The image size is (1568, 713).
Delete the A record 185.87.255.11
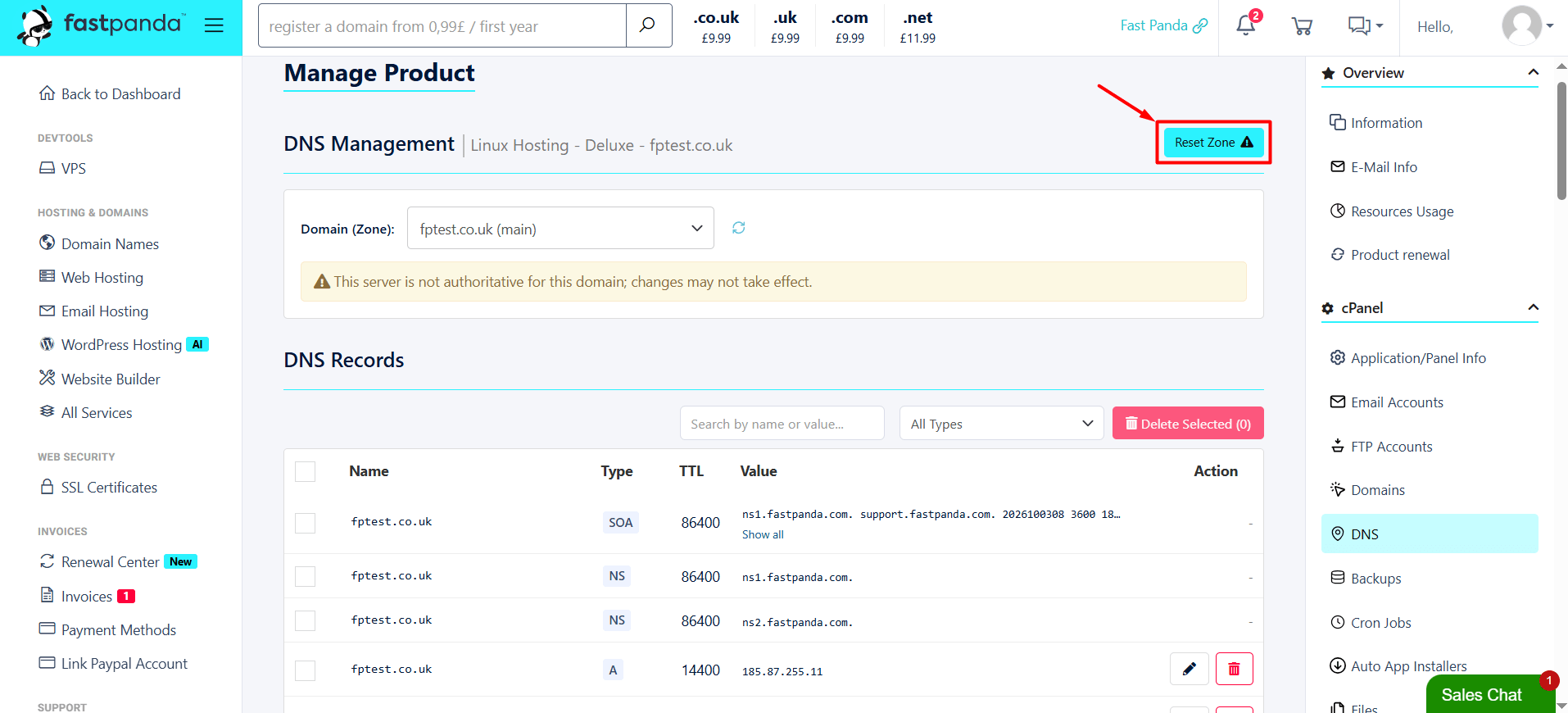[1234, 669]
